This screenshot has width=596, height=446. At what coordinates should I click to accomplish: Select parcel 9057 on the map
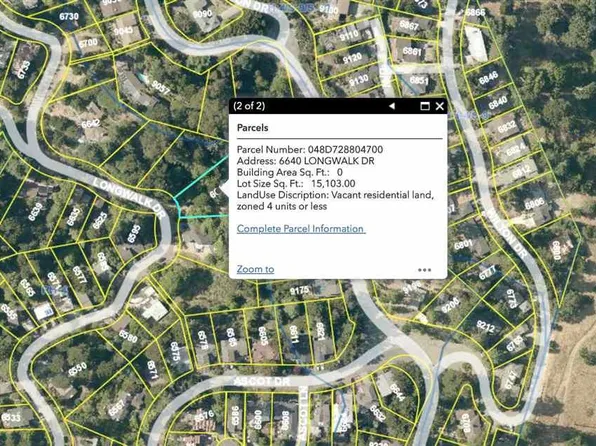[x=160, y=87]
